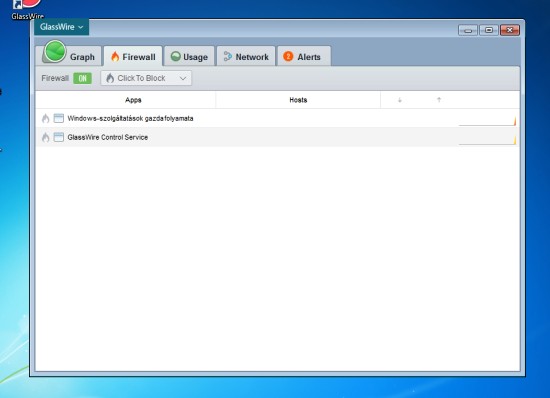Screen dimensions: 550x398
Task: Sort by upload arrow column
Action: coord(439,100)
